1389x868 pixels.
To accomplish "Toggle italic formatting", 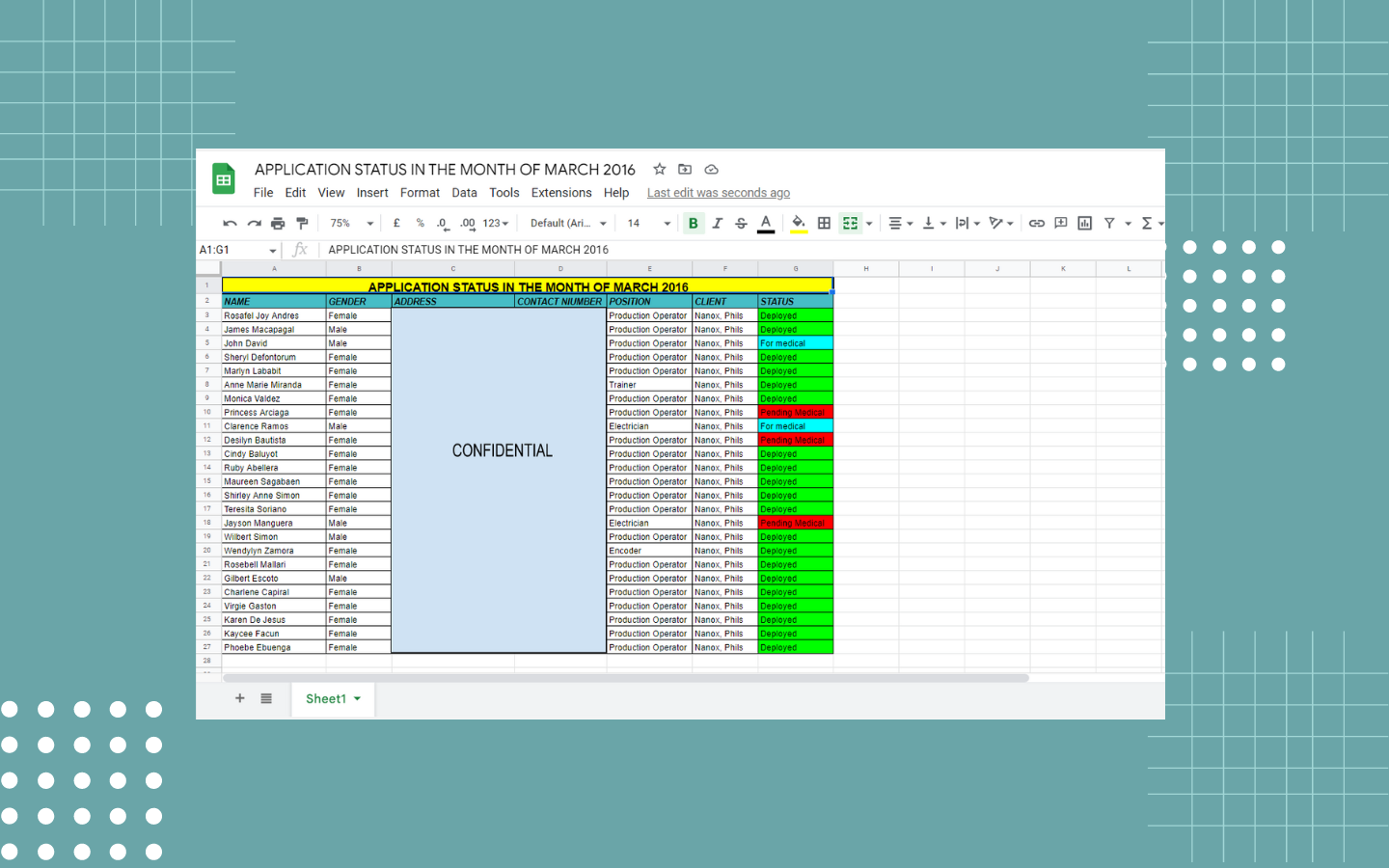I will pos(718,223).
